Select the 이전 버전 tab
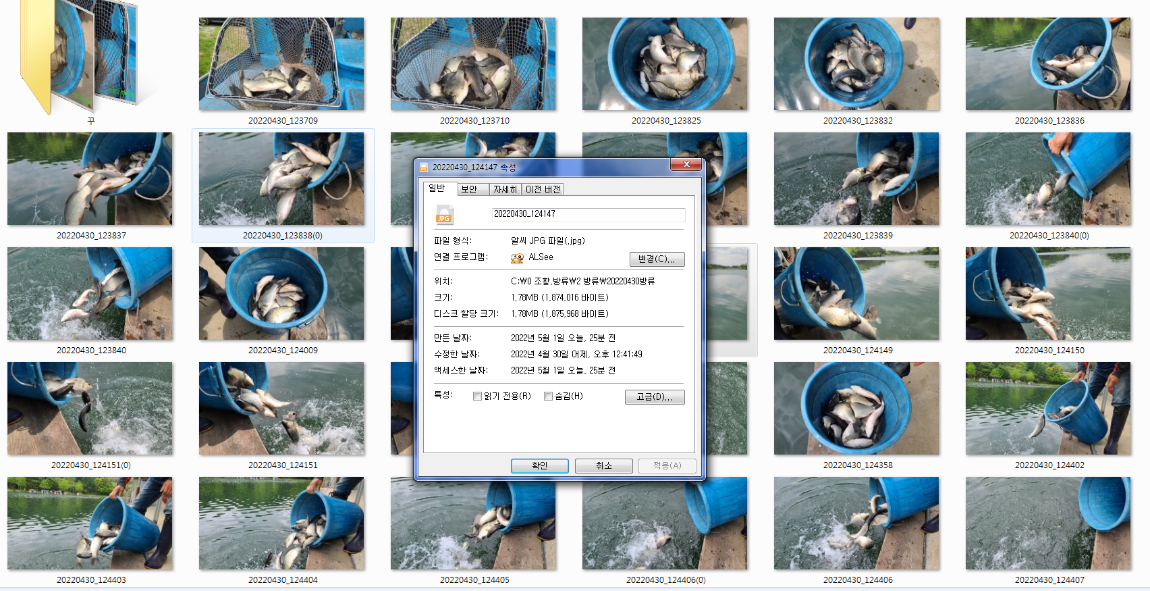This screenshot has width=1150, height=591. point(541,190)
